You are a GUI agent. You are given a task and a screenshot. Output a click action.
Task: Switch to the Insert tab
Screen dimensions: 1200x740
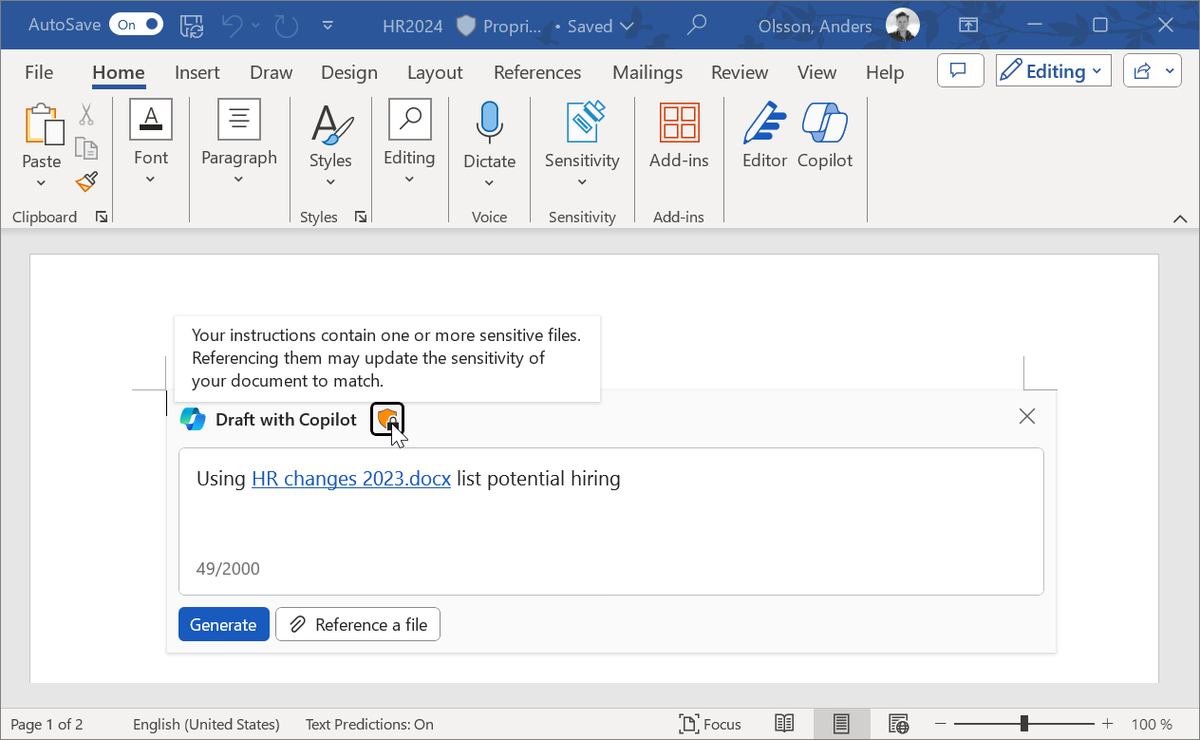197,72
